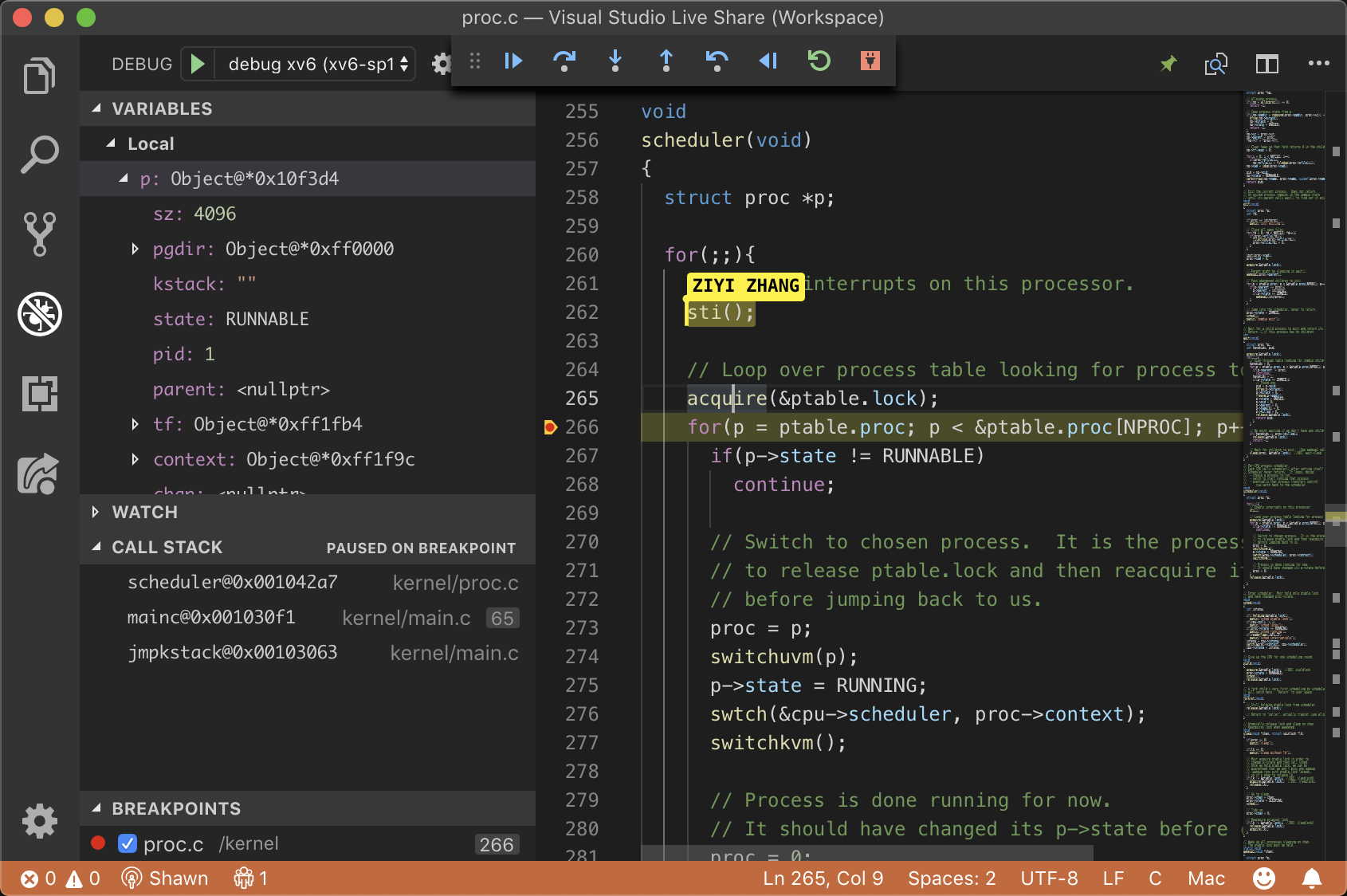Open the Live Share activity bar view
The width and height of the screenshot is (1347, 896).
(x=40, y=474)
